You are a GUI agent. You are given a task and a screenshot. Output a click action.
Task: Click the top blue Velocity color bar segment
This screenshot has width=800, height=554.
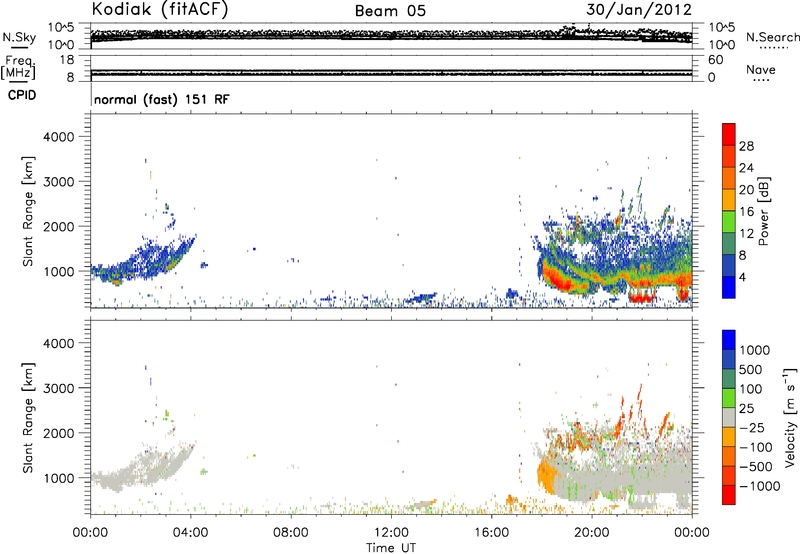pyautogui.click(x=729, y=340)
